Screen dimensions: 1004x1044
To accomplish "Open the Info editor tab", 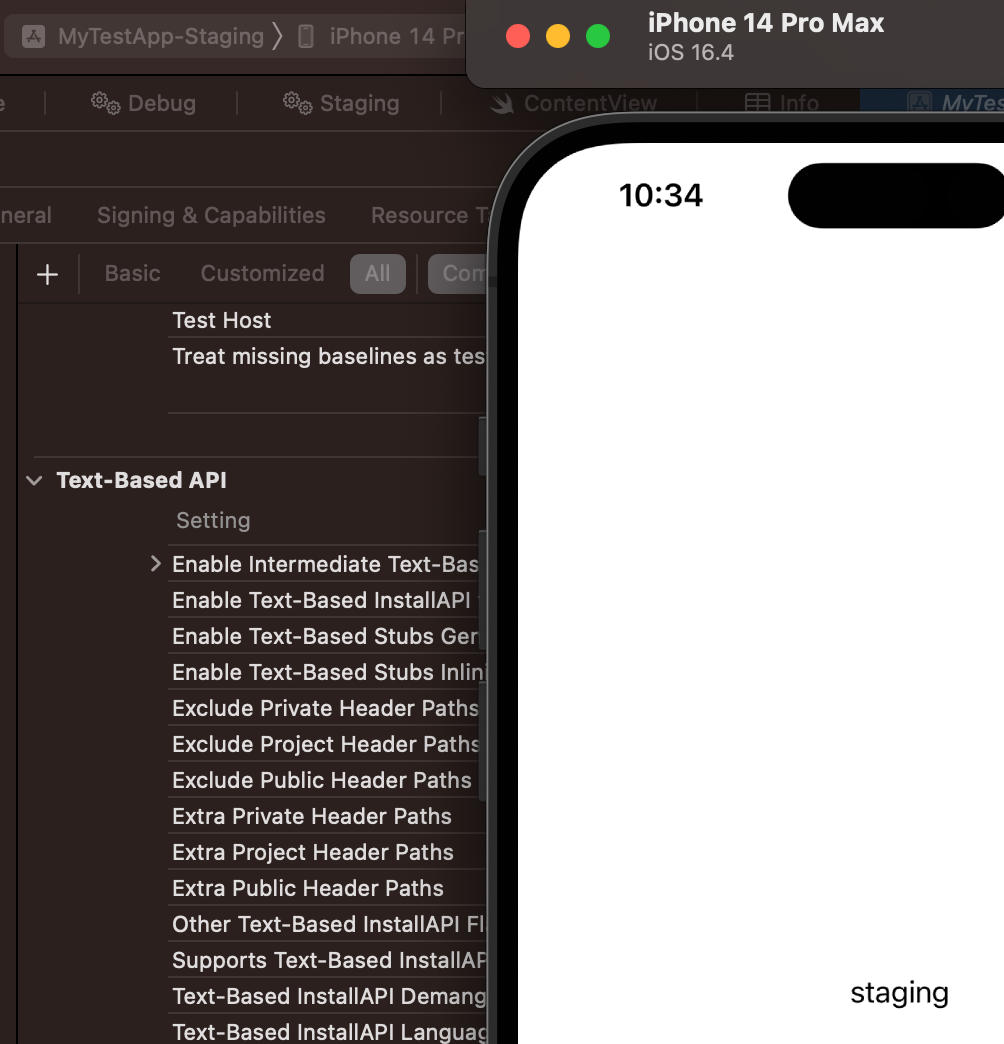I will pos(782,103).
